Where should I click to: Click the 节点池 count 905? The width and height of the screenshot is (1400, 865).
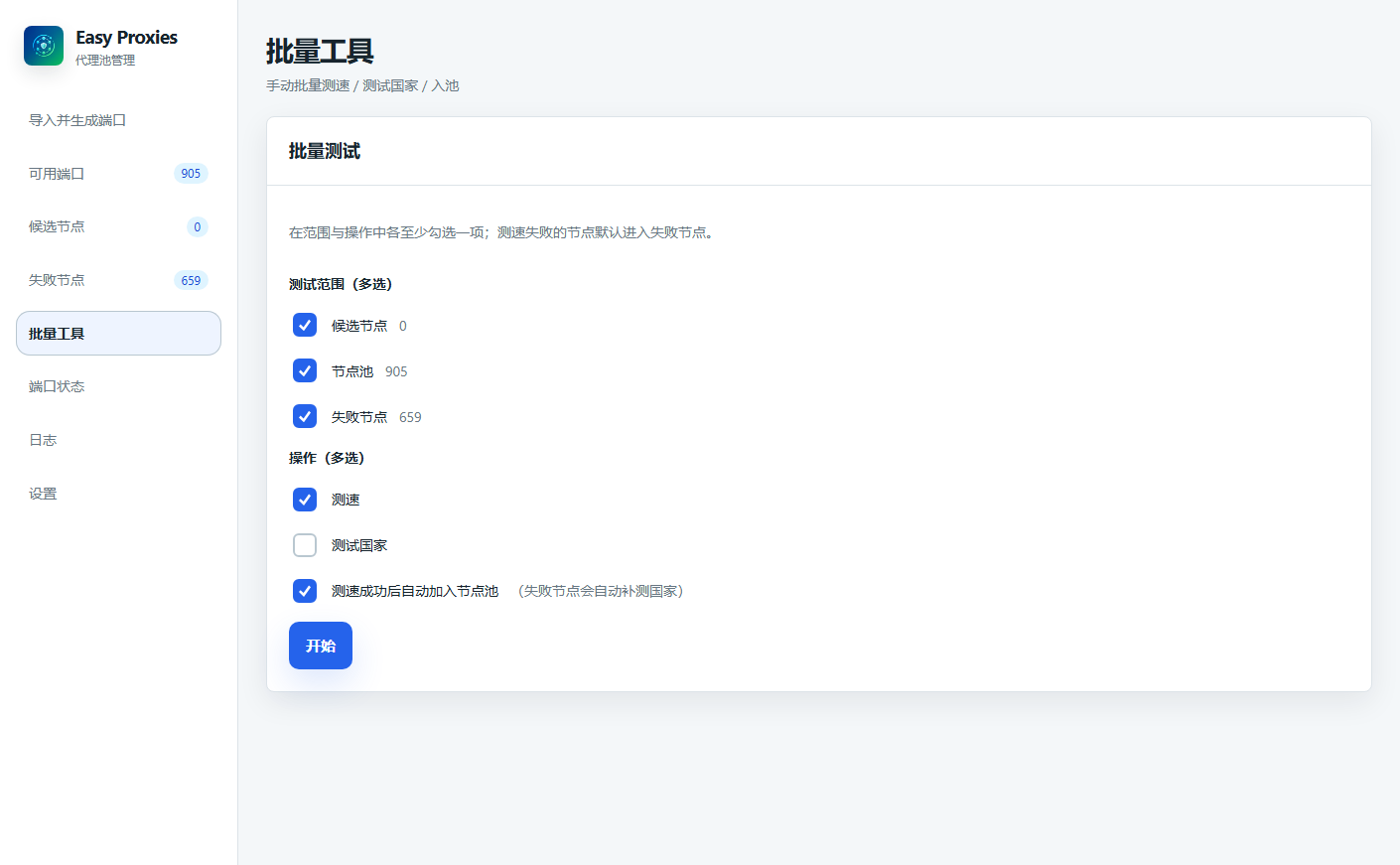tap(396, 371)
